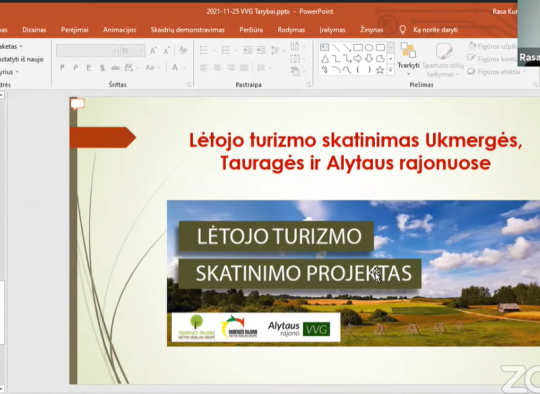
Task: Select the elbow arrow connector shape
Action: 347,59
